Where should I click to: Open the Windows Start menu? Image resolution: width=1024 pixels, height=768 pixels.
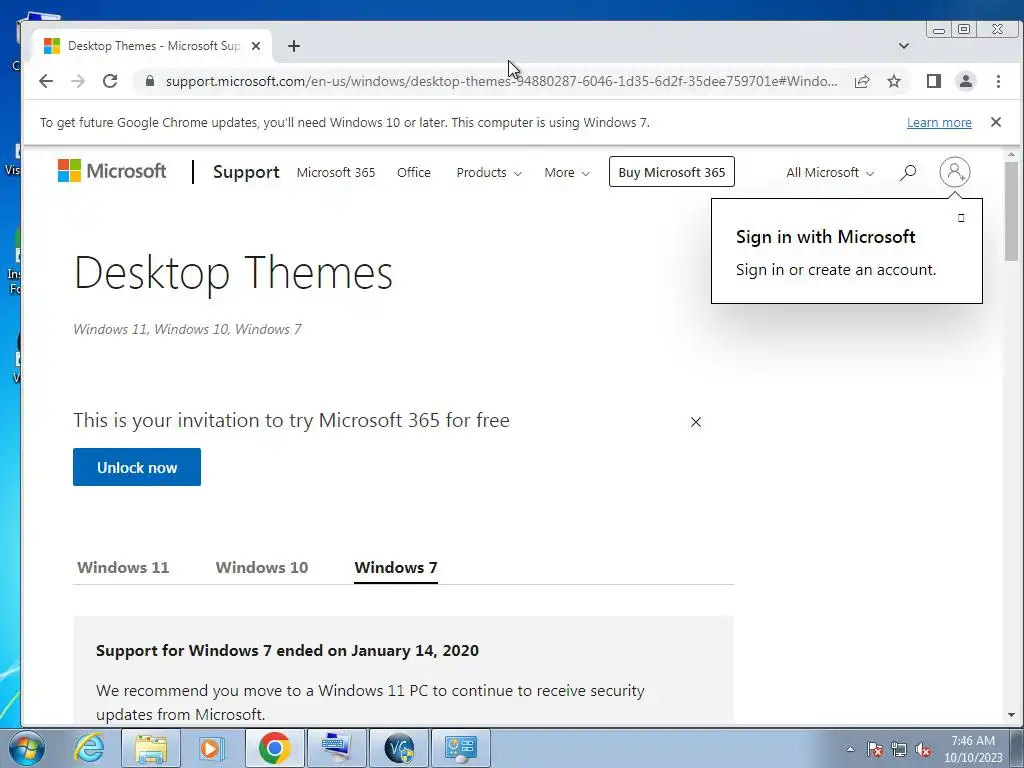click(x=26, y=748)
